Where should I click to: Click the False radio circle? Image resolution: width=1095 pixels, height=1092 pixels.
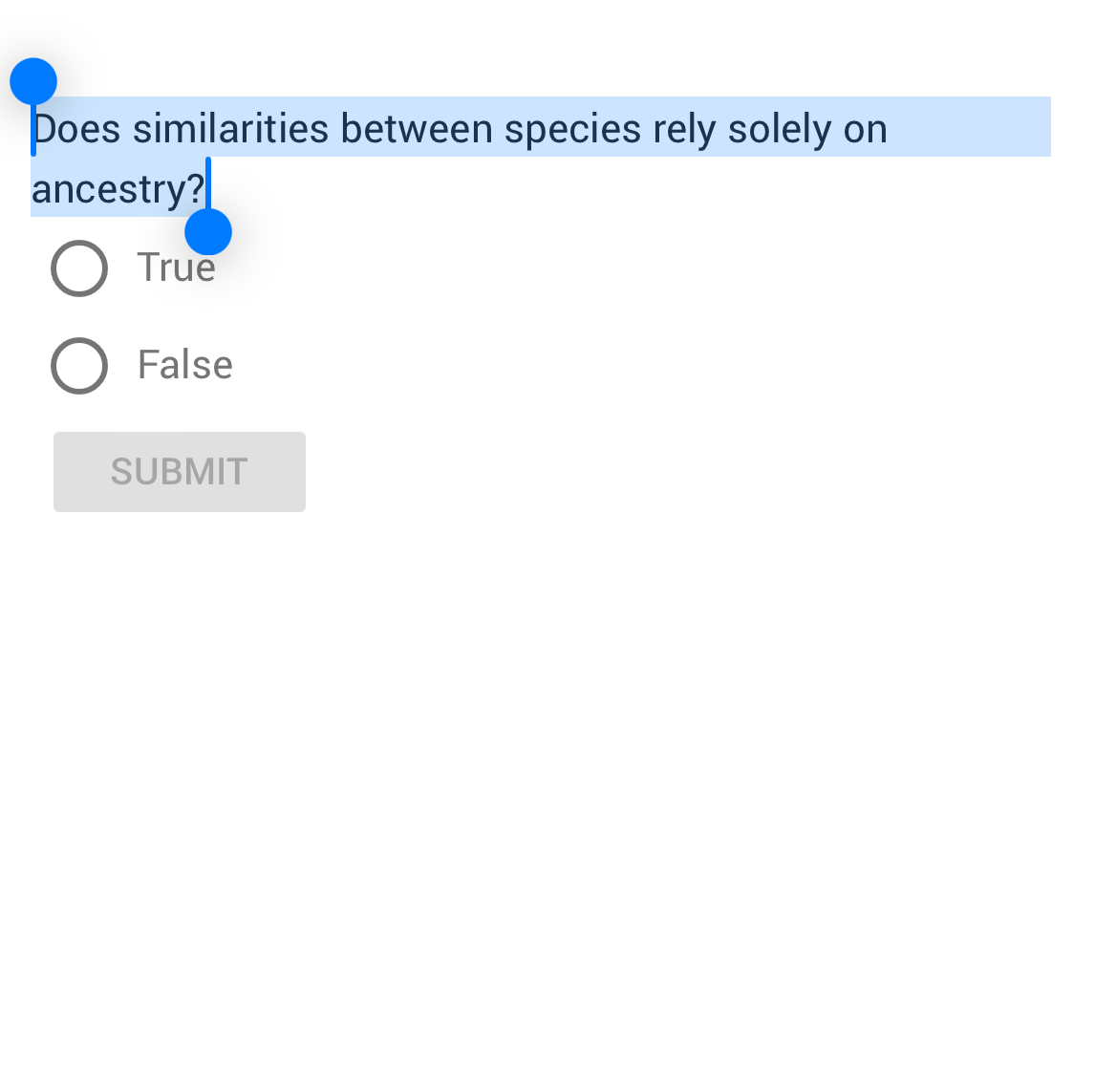pos(78,365)
